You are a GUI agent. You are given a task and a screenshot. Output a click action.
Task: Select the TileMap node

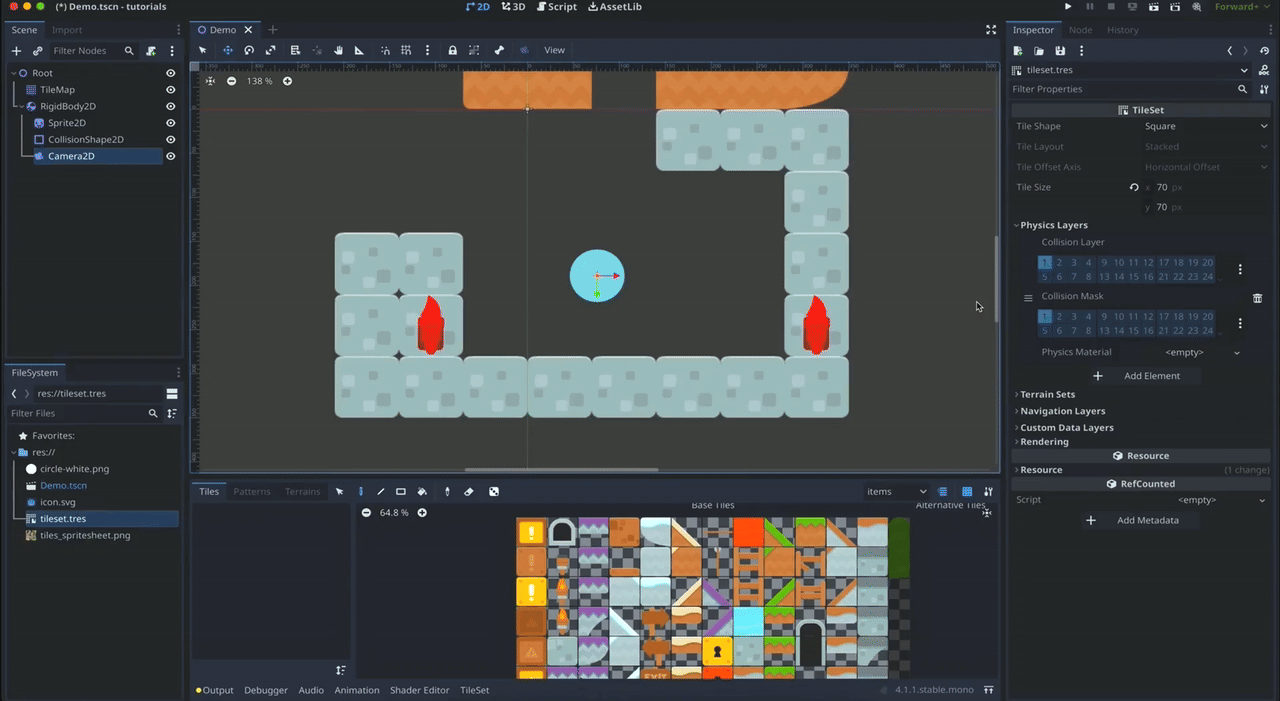57,90
